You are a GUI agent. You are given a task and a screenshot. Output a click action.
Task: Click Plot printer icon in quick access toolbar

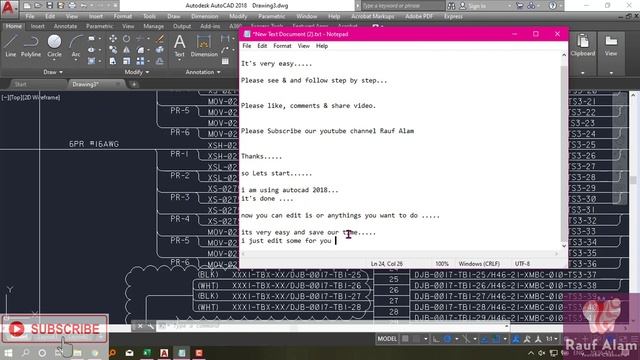pyautogui.click(x=72, y=6)
